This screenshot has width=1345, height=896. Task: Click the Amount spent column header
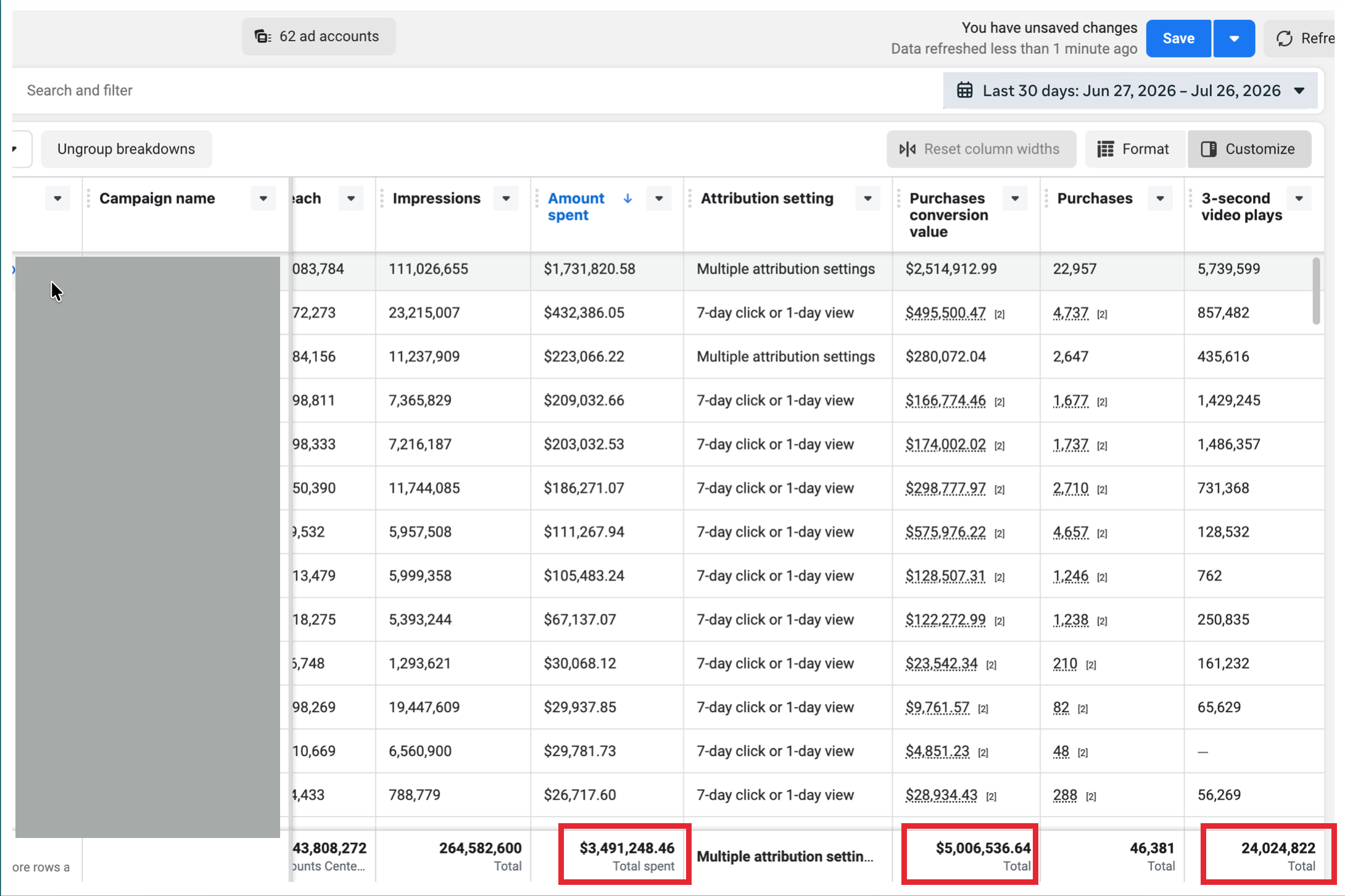click(x=576, y=207)
